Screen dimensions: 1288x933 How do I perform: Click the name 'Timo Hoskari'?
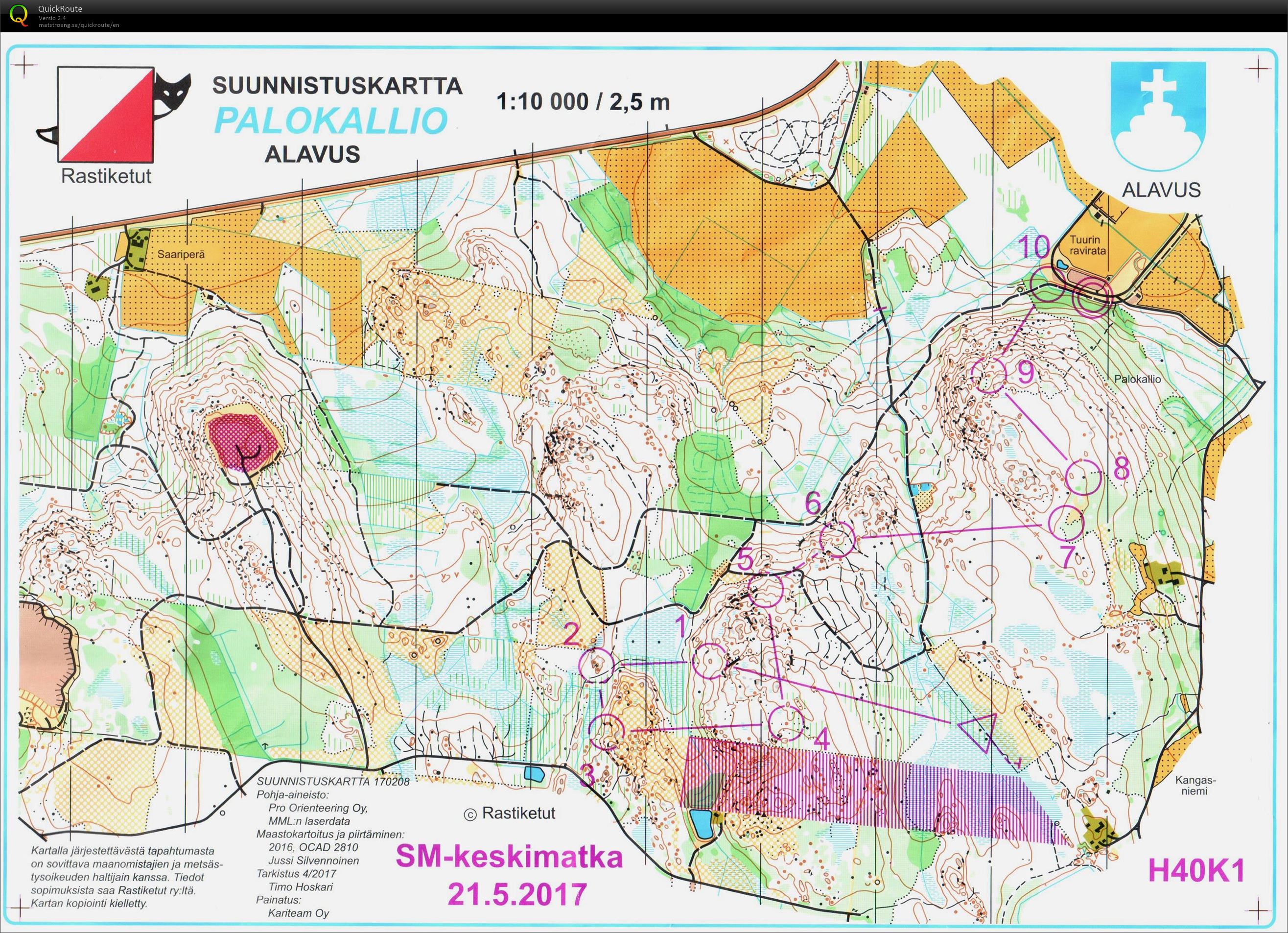pos(301,887)
